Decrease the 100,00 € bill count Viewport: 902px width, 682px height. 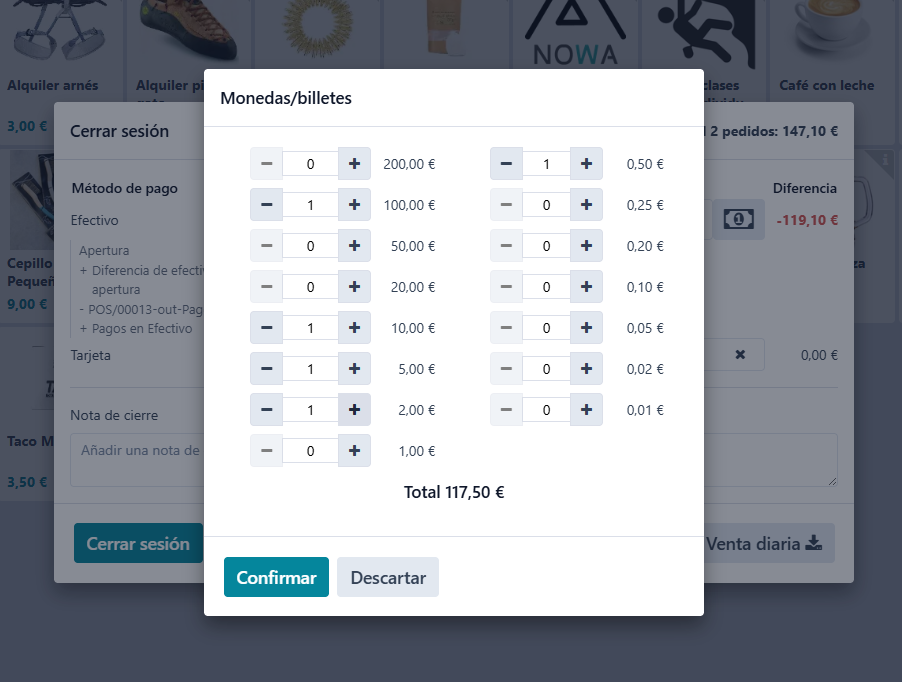pyautogui.click(x=266, y=205)
